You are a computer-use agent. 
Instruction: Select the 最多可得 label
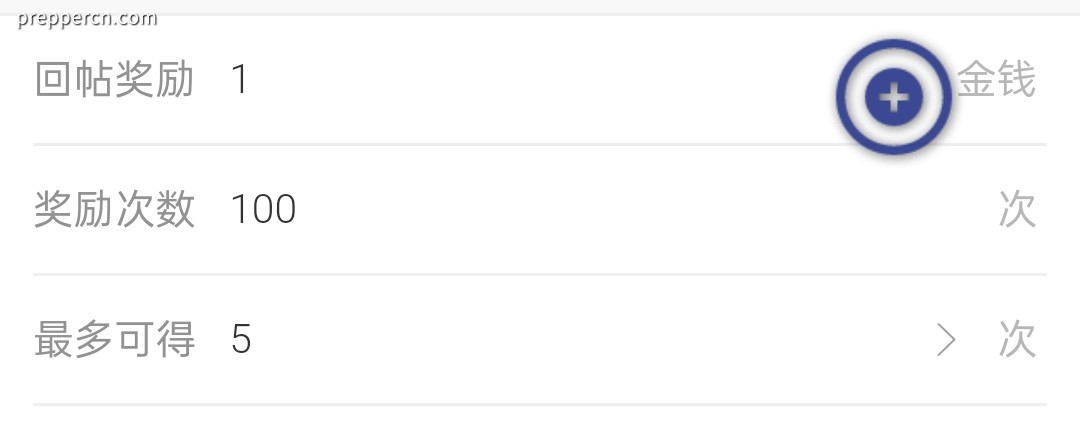click(114, 339)
